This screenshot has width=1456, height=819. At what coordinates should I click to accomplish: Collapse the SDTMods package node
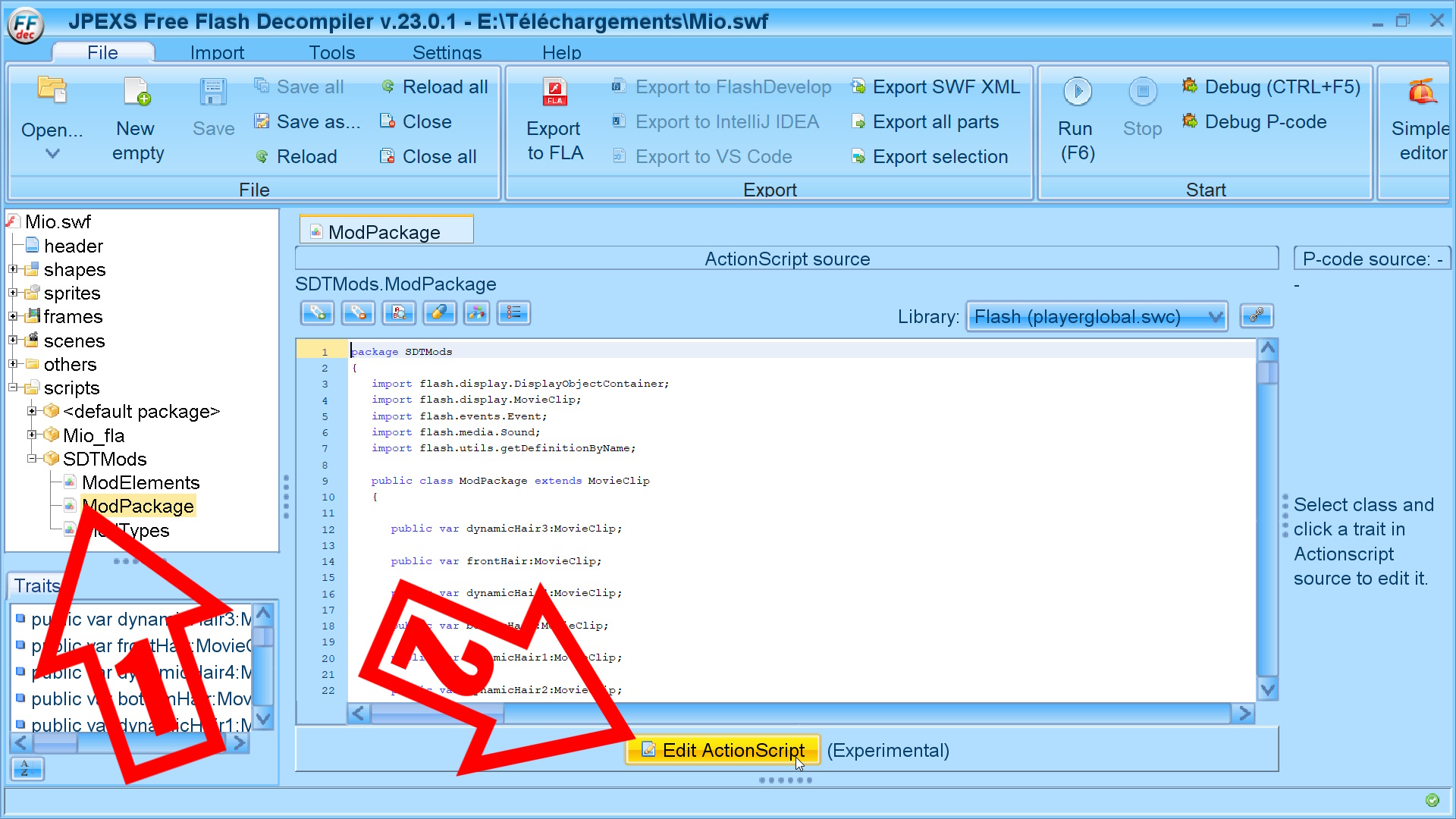(x=32, y=459)
